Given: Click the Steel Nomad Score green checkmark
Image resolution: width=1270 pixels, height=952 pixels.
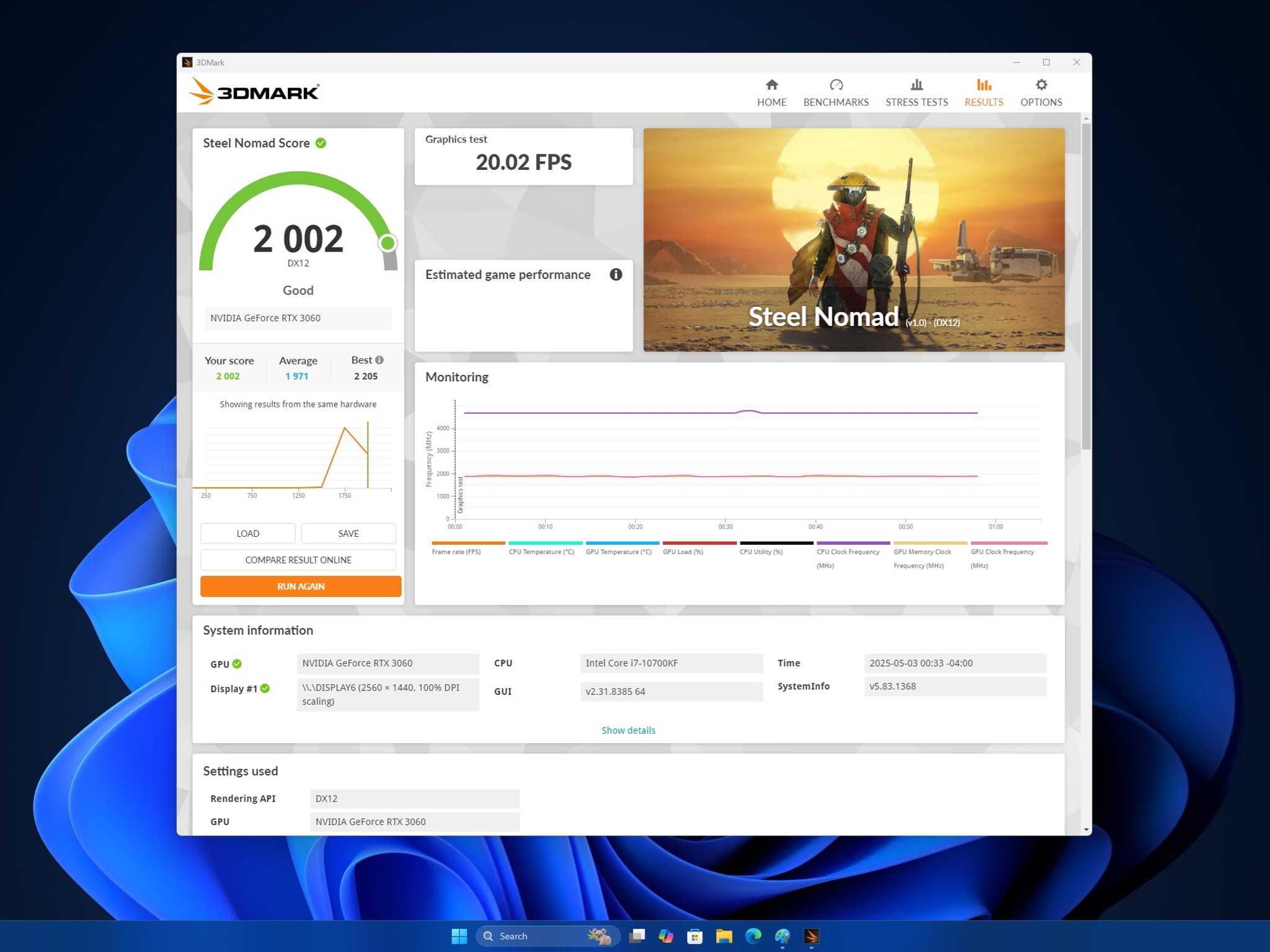Looking at the screenshot, I should tap(321, 143).
